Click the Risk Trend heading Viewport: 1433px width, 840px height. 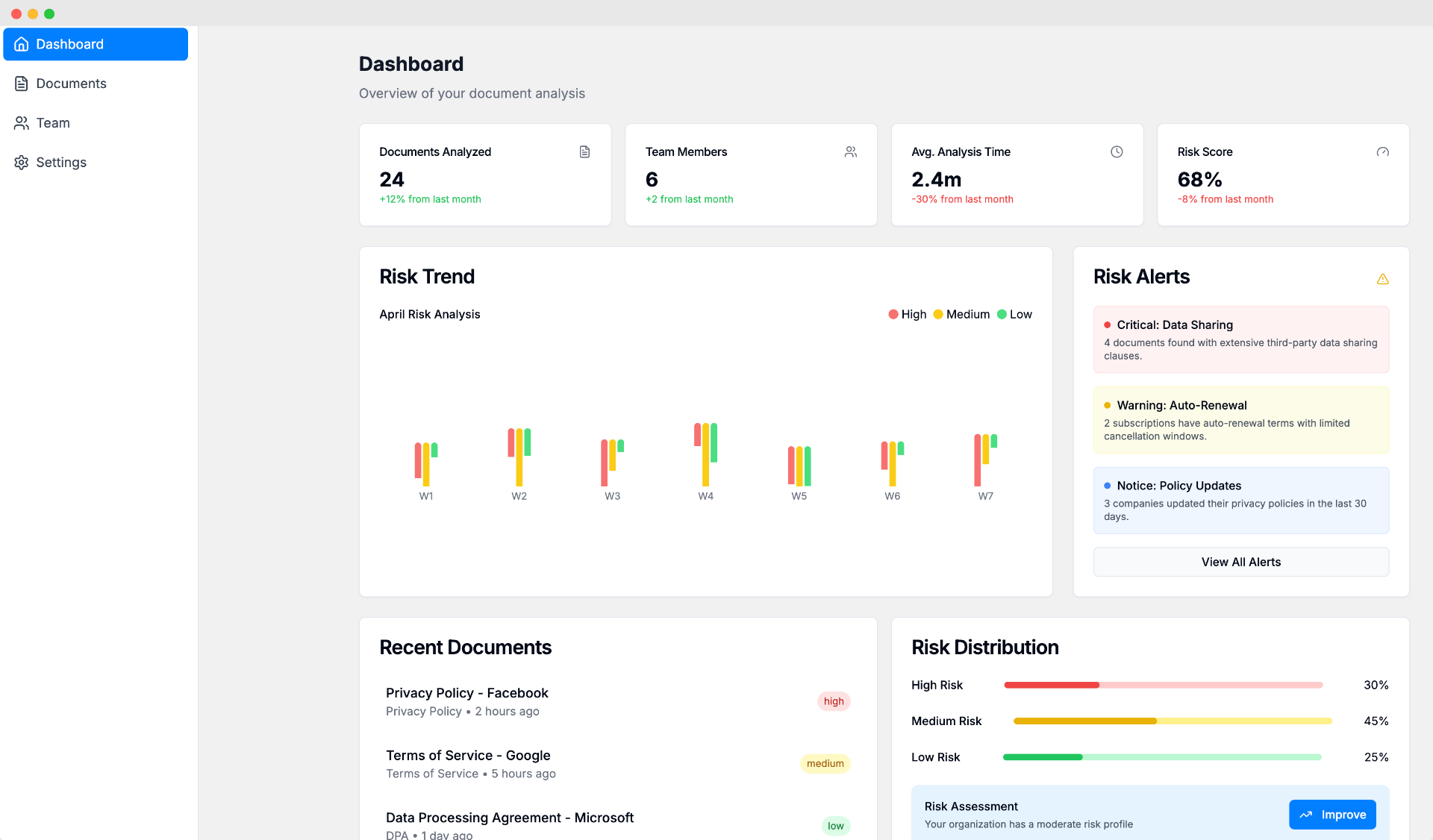point(427,277)
